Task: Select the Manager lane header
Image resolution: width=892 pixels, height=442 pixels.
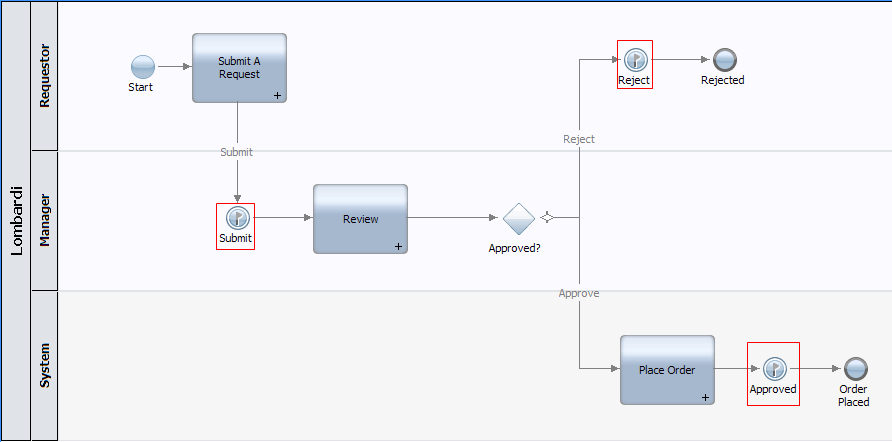Action: [x=45, y=221]
